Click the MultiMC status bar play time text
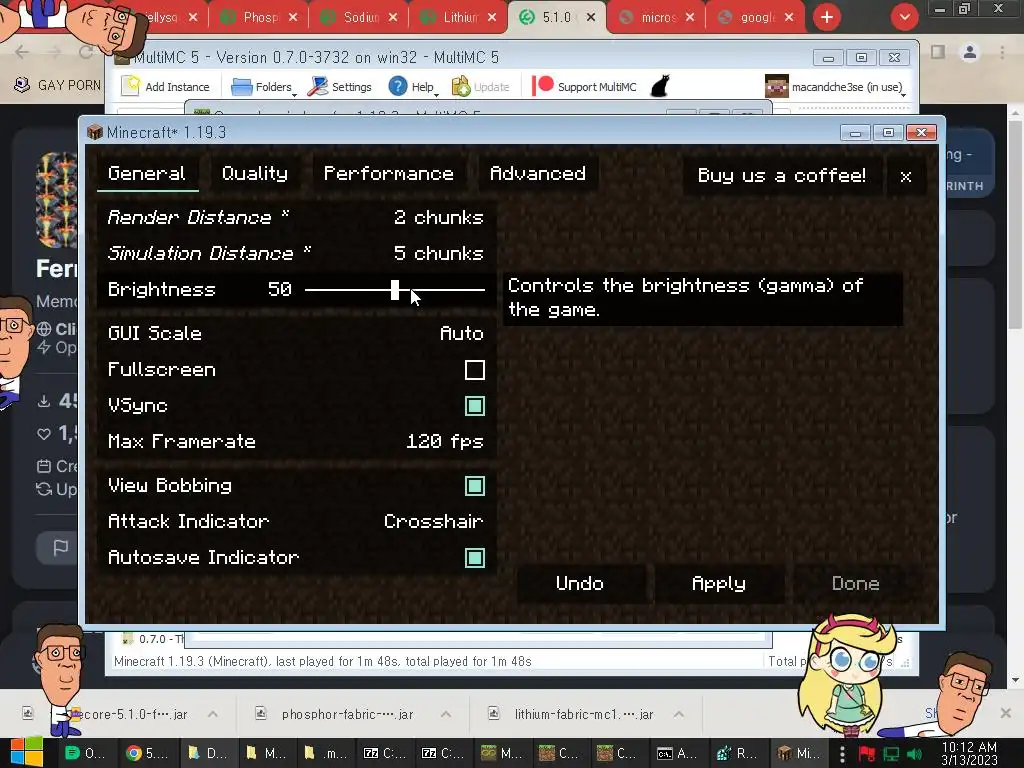 point(323,662)
